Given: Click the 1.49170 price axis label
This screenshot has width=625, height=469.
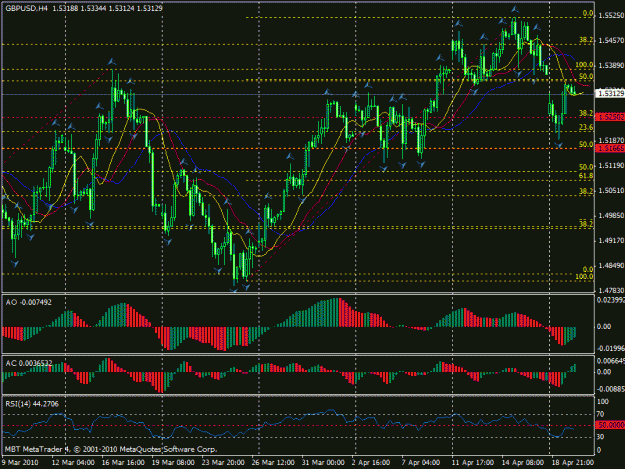Looking at the screenshot, I should pyautogui.click(x=611, y=240).
